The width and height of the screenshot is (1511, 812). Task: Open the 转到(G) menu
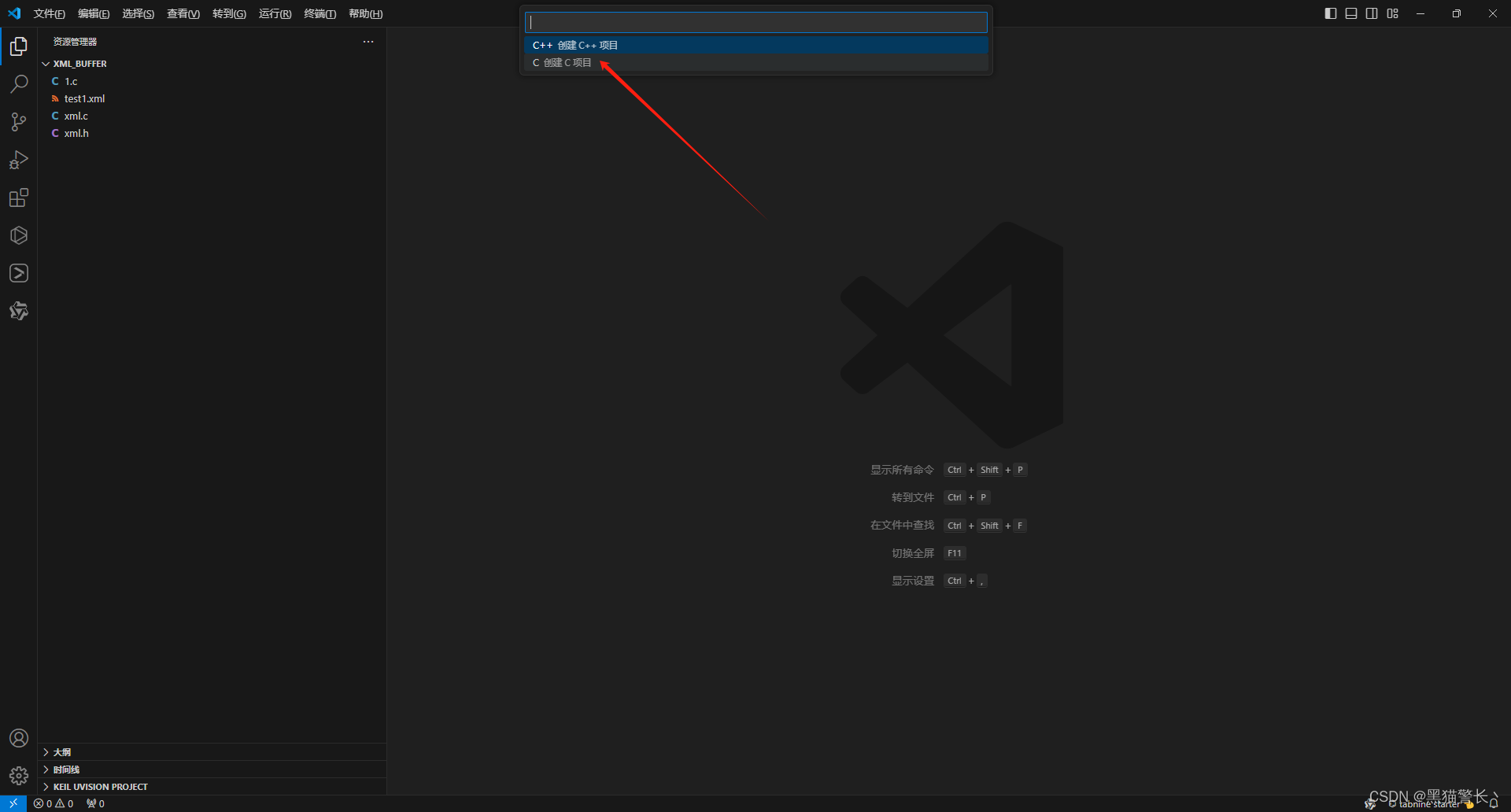point(229,13)
